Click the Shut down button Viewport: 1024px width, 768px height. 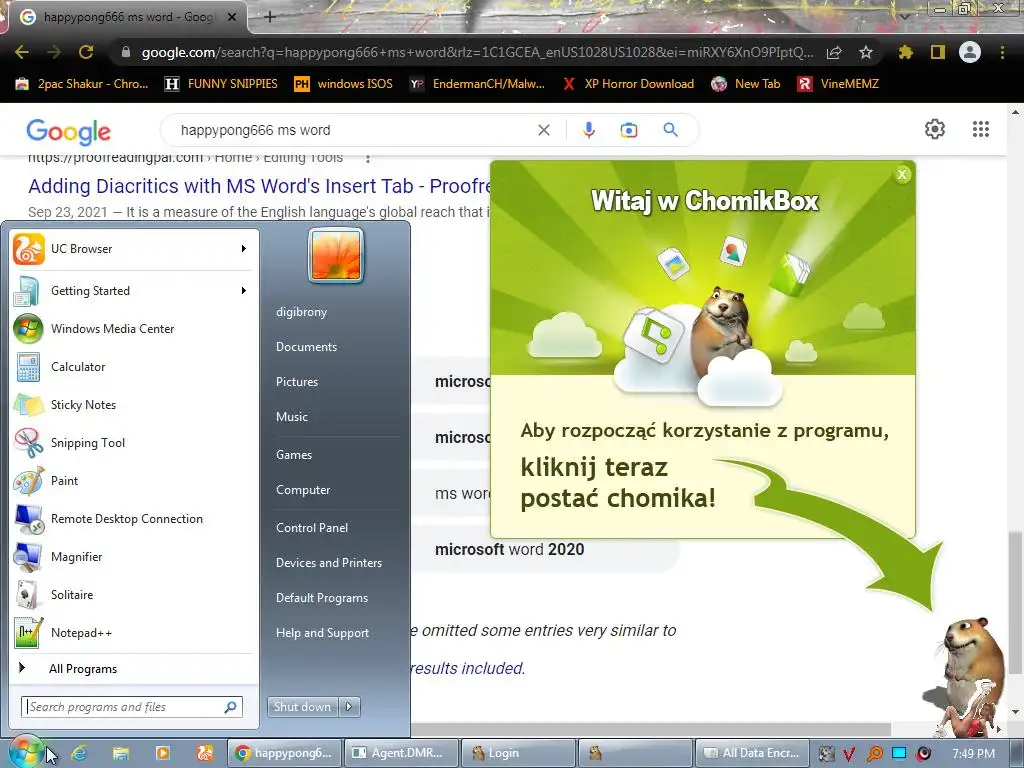click(x=302, y=707)
